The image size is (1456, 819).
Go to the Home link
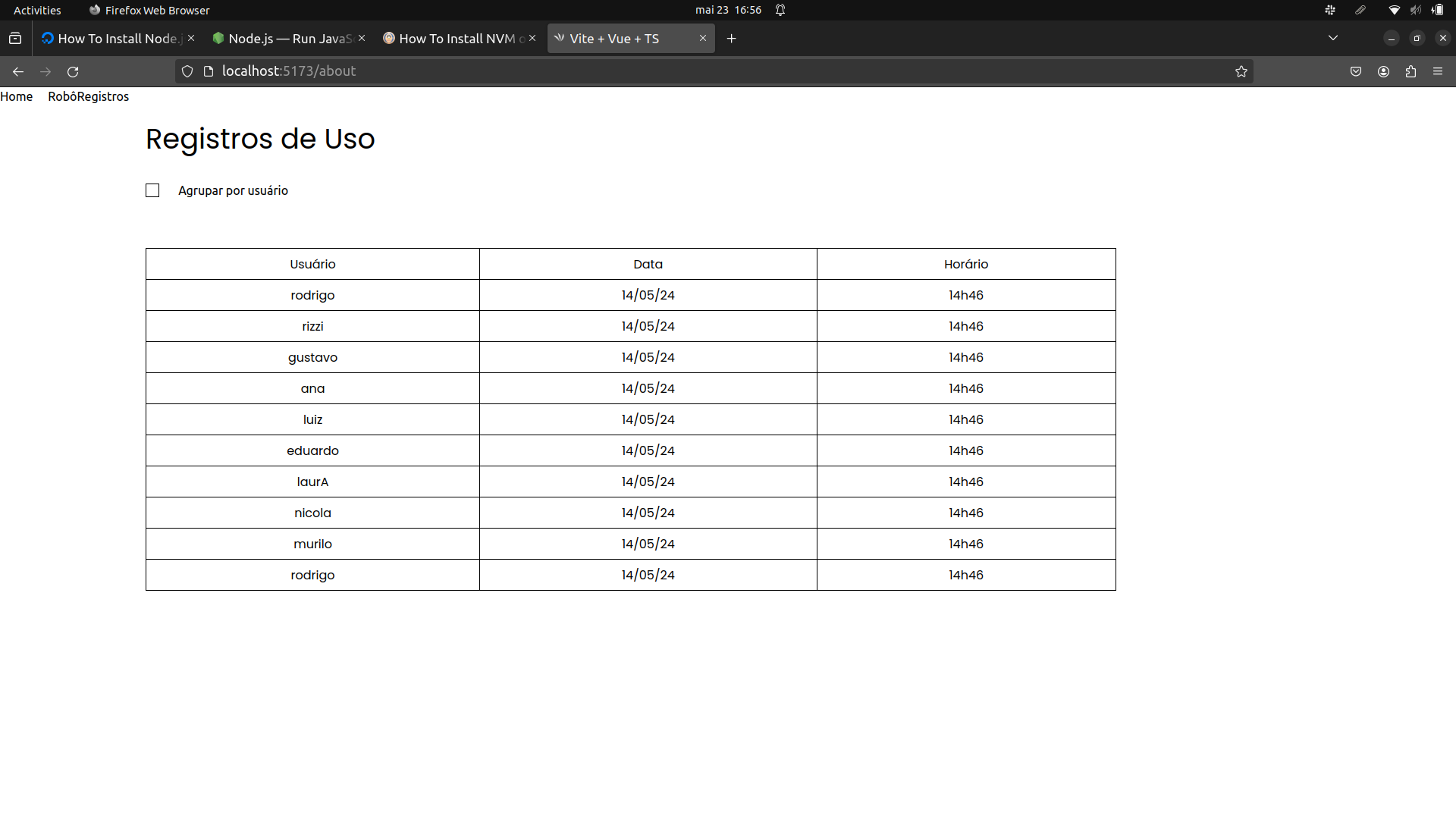point(17,96)
